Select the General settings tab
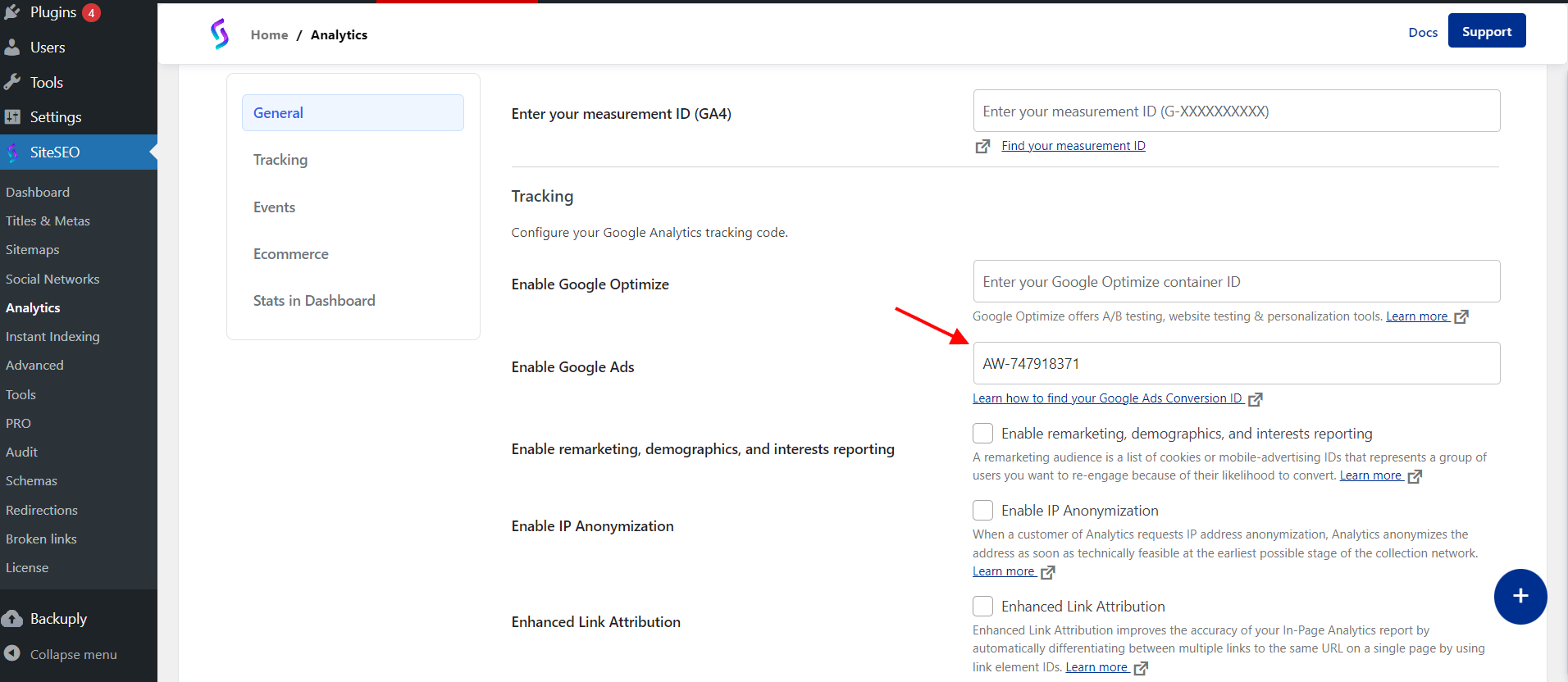The image size is (1568, 682). pyautogui.click(x=353, y=112)
